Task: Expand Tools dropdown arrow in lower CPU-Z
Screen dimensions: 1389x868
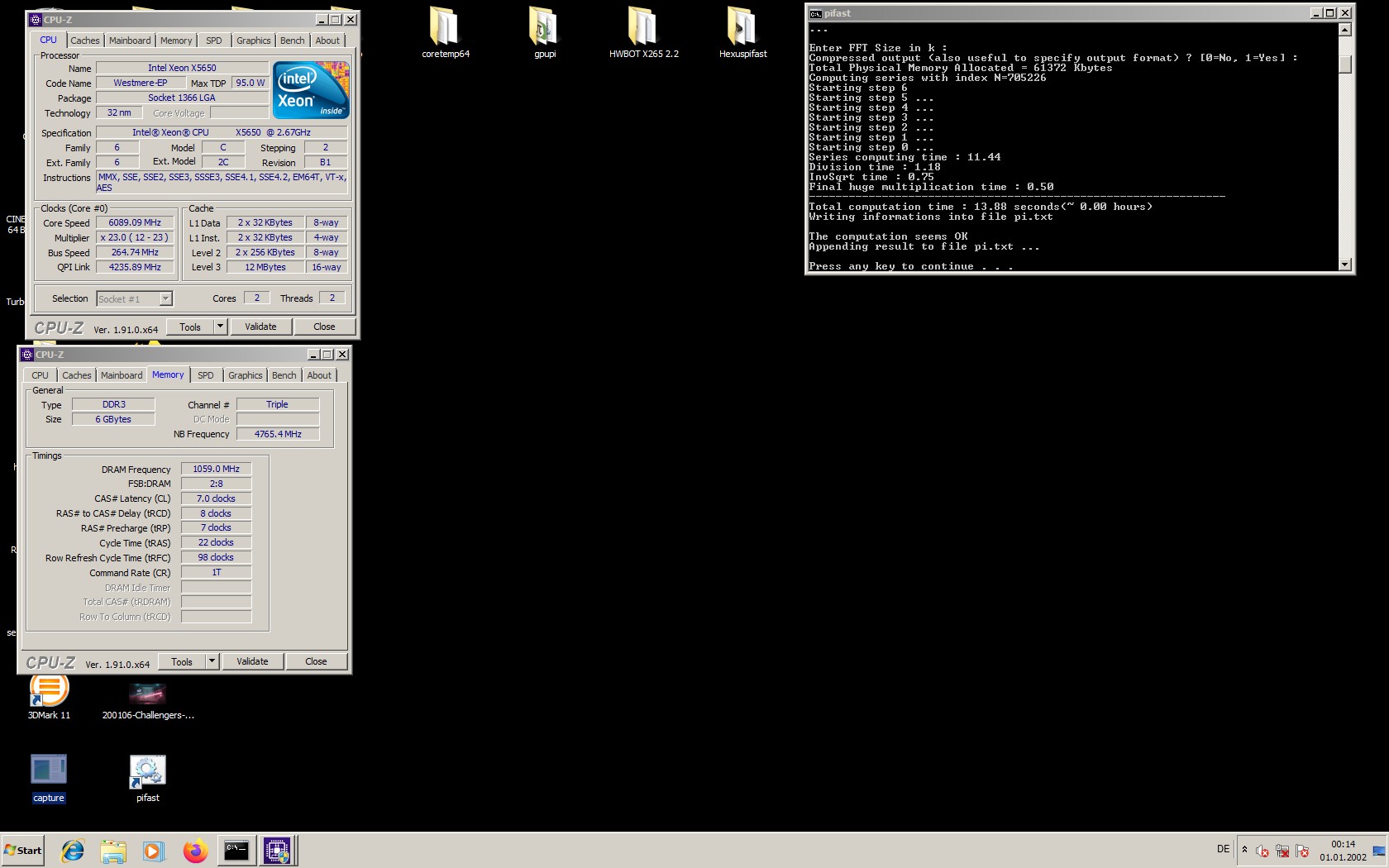Action: coord(212,661)
